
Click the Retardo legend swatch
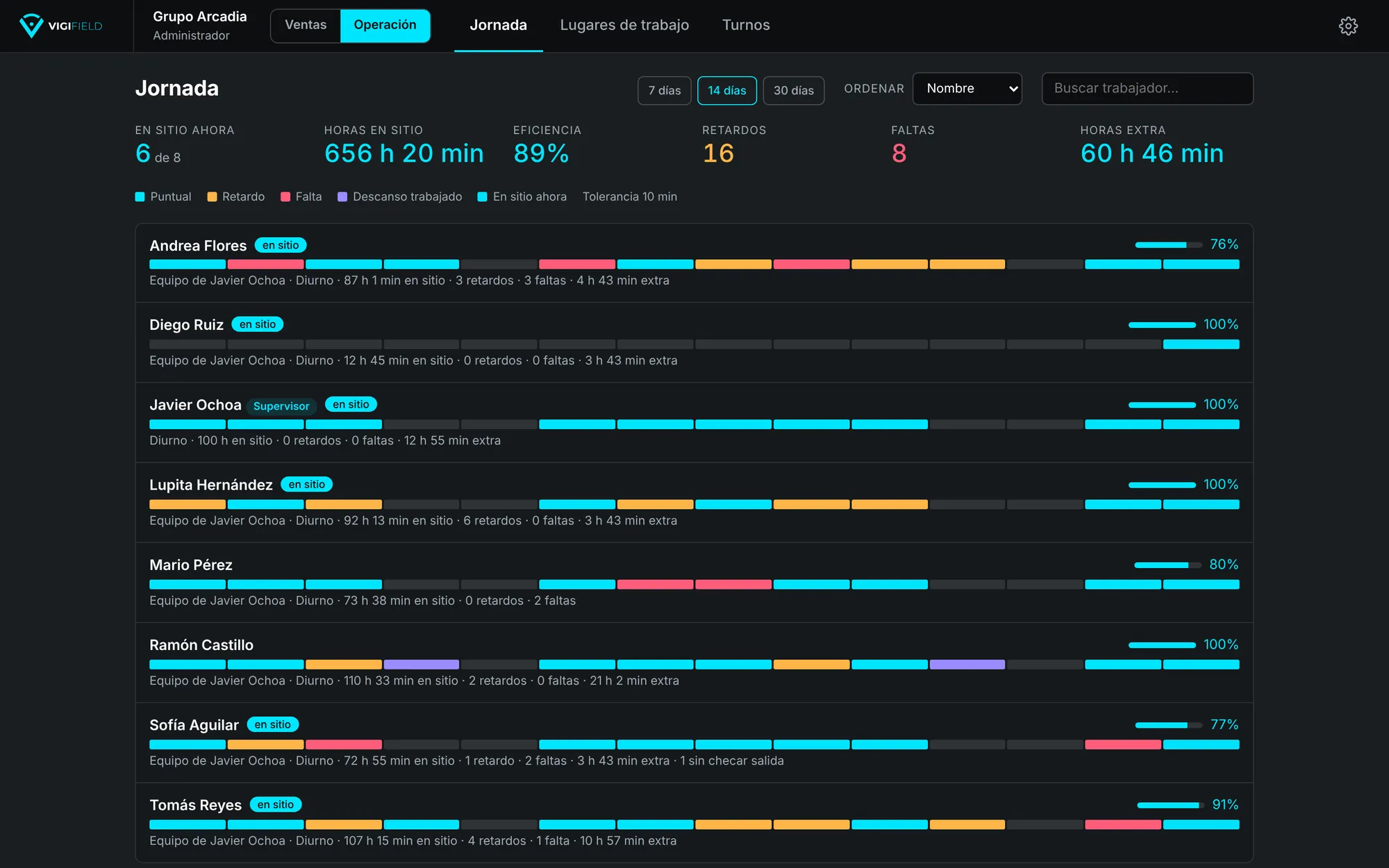tap(212, 197)
